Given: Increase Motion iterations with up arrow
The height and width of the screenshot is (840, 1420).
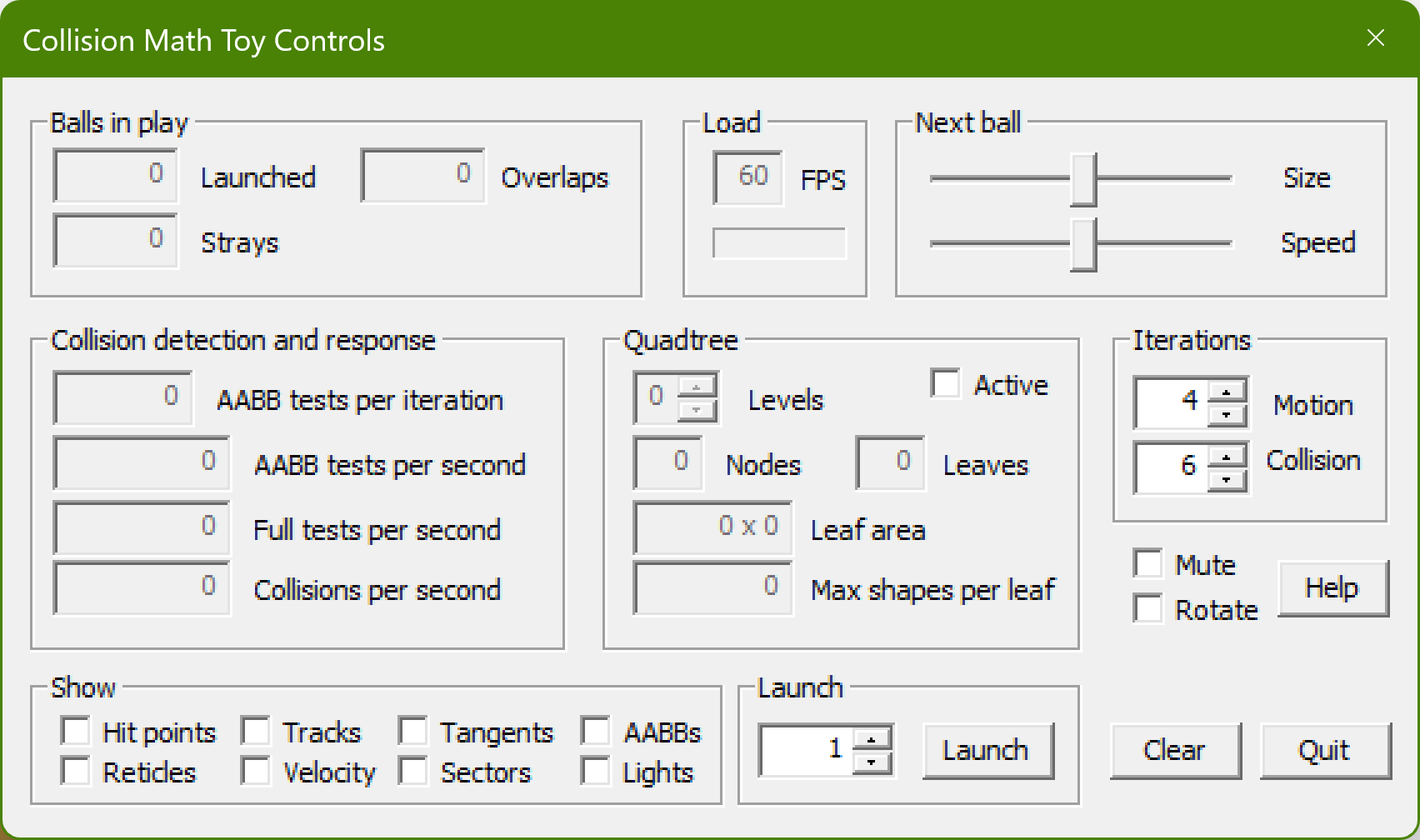Looking at the screenshot, I should click(1227, 391).
